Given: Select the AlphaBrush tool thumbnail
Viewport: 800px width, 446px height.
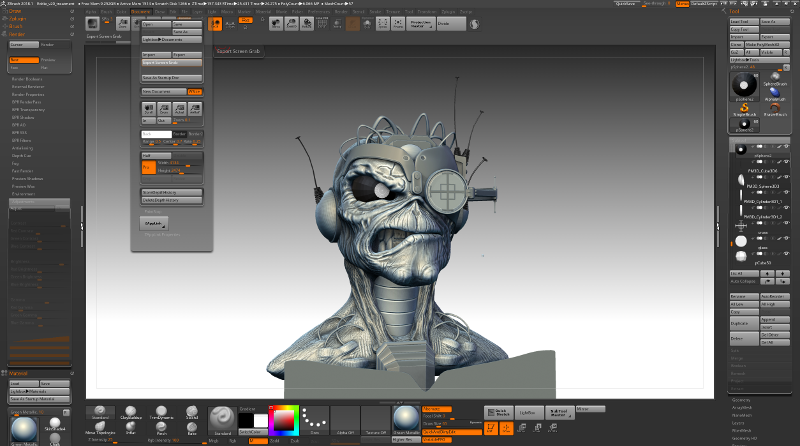Looking at the screenshot, I should 774,94.
